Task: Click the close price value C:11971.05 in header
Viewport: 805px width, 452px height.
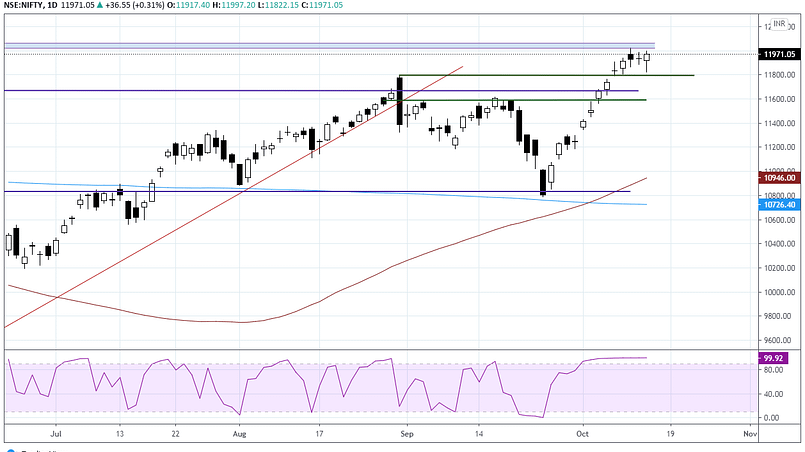Action: [x=321, y=5]
